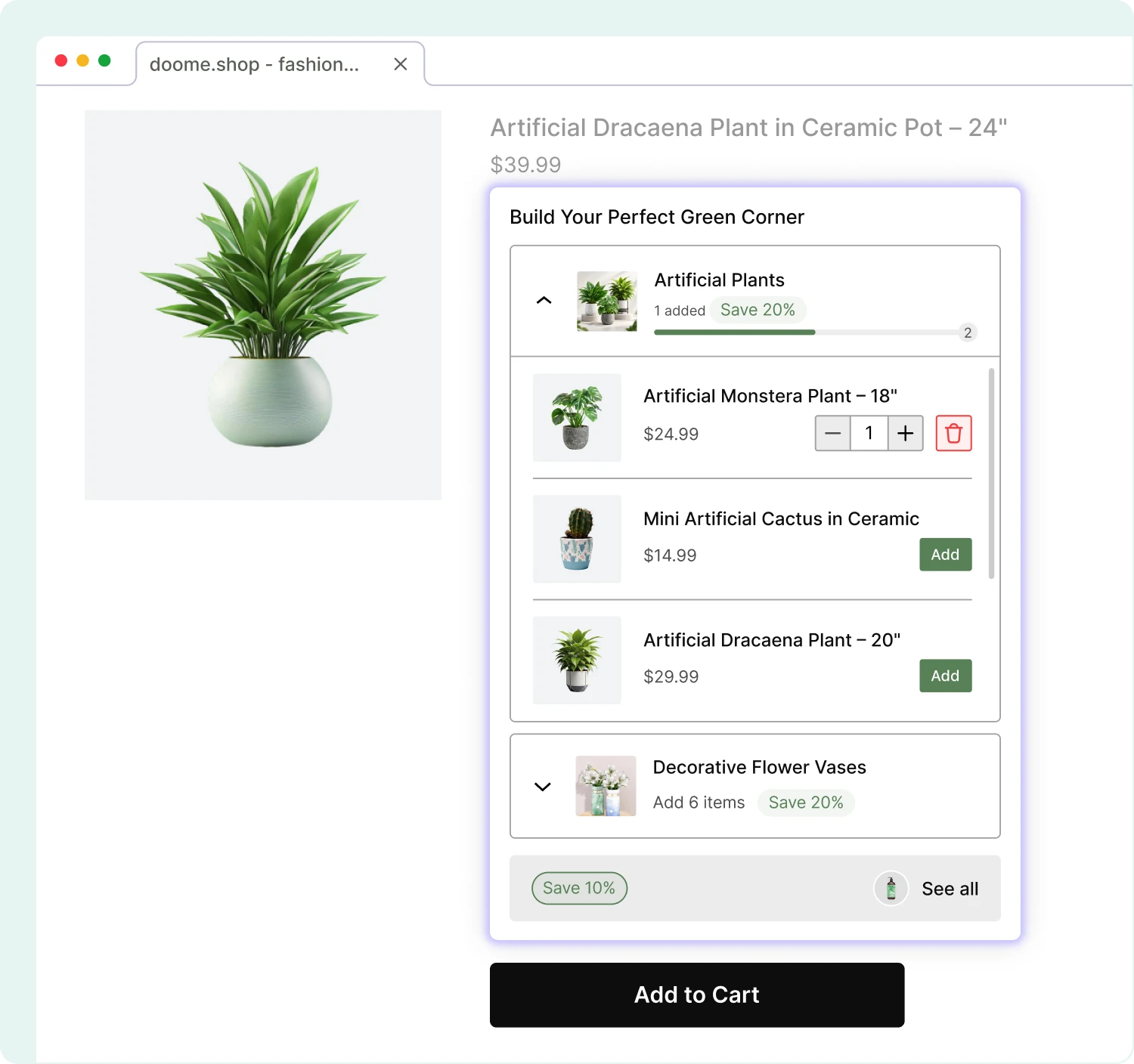Click the progress goal badge showing 2
1134x1064 pixels.
(x=968, y=332)
